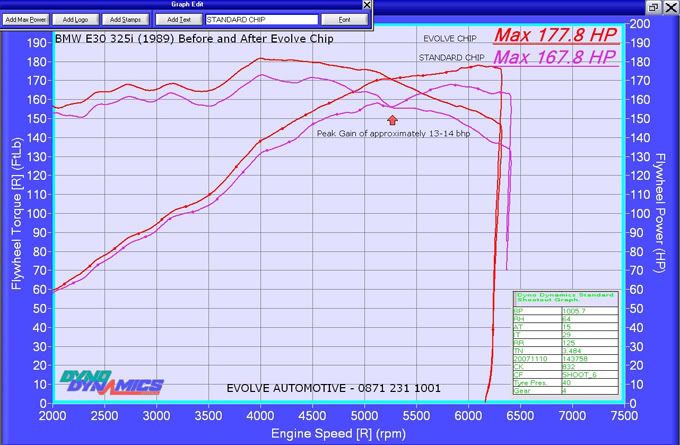Click the Add Logo button
The image size is (680, 445).
click(75, 20)
